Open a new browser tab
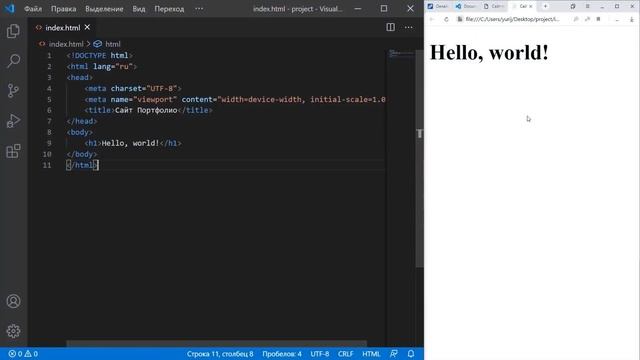 coord(545,6)
